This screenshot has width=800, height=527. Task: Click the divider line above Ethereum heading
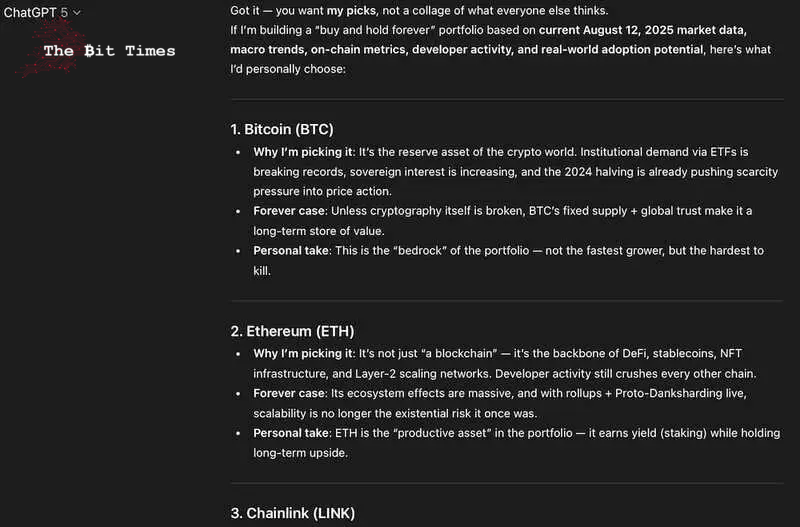pos(507,301)
